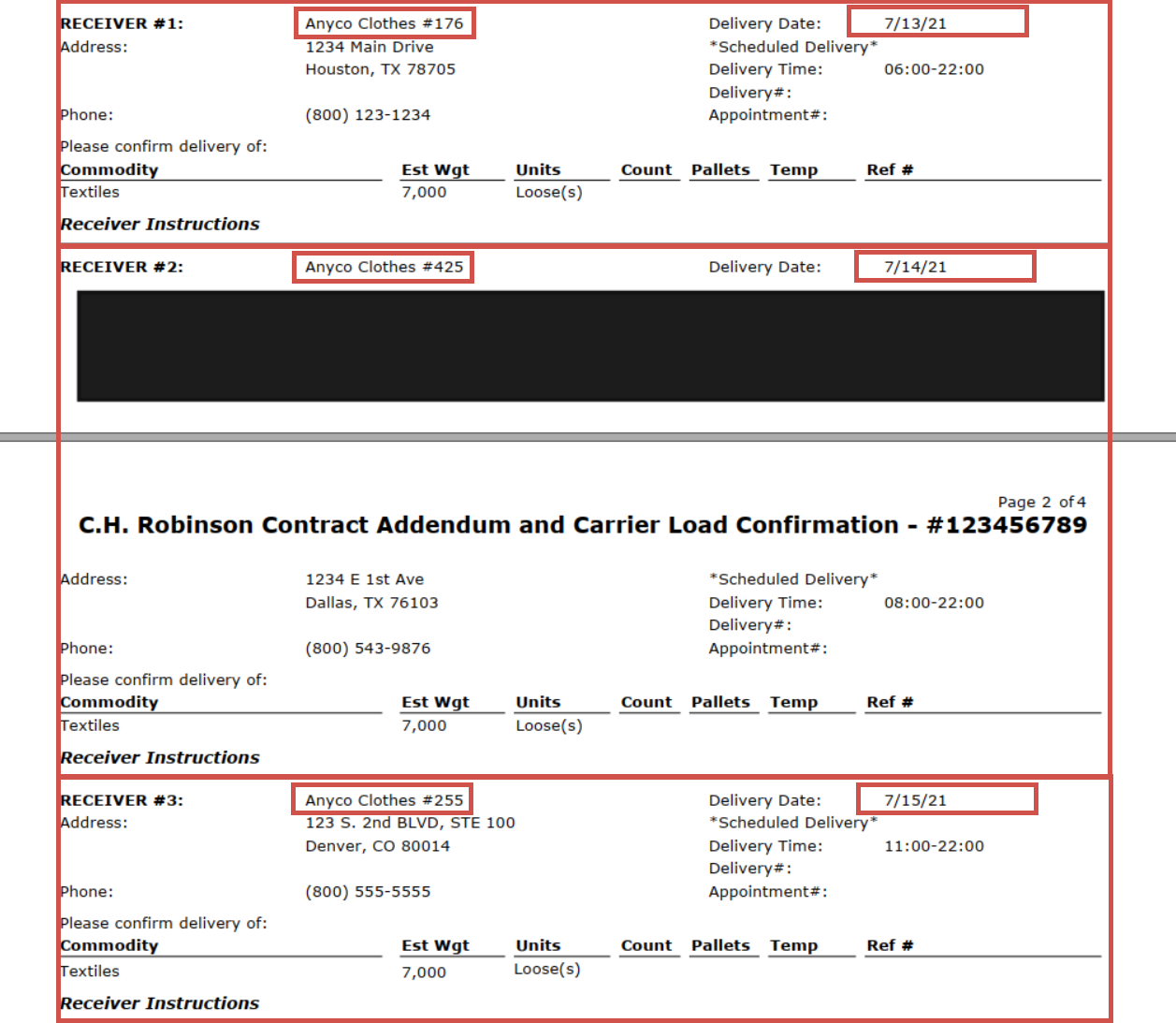This screenshot has width=1176, height=1023.
Task: Select address 123 S. 2nd BLVD, STE 100
Action: (x=410, y=823)
